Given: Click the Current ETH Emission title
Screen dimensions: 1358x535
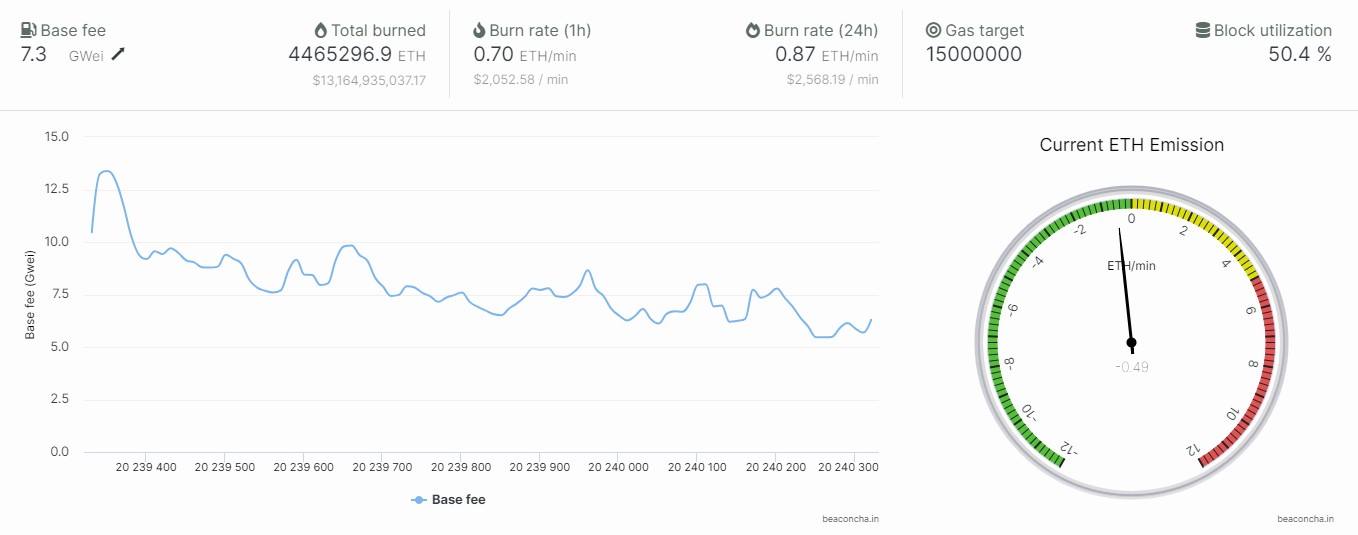Looking at the screenshot, I should pyautogui.click(x=1131, y=145).
